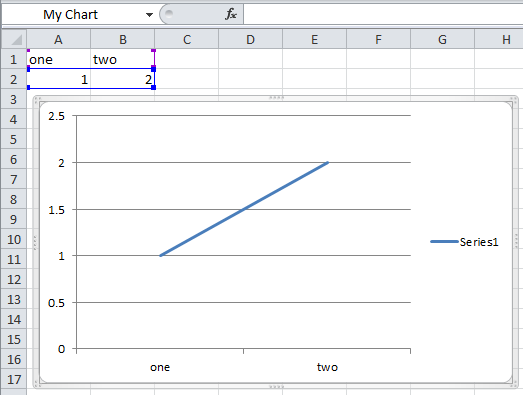Screen dimensions: 523x395
Task: Select column D header
Action: pos(250,39)
